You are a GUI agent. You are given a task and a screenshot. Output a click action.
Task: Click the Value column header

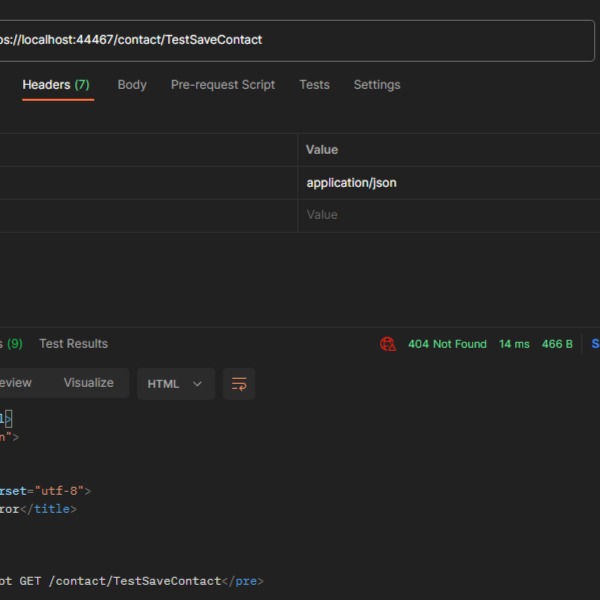click(x=322, y=150)
